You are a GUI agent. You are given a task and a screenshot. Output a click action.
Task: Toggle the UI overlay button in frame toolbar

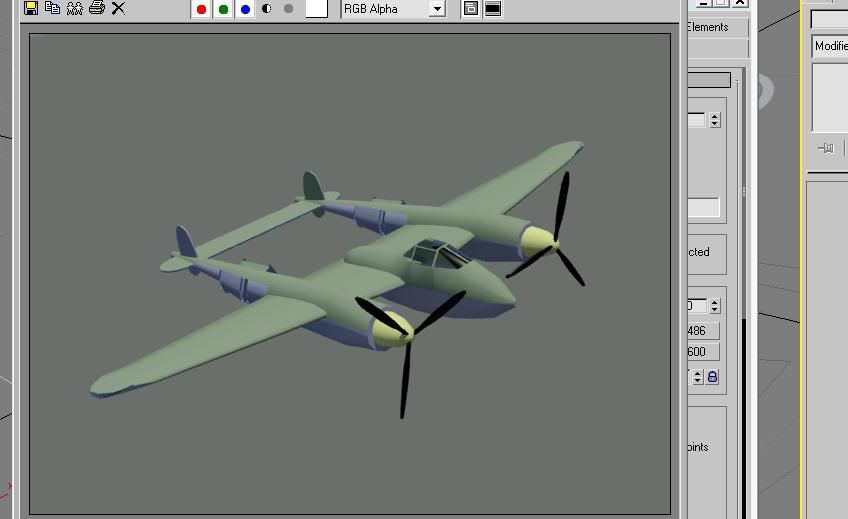[x=471, y=9]
